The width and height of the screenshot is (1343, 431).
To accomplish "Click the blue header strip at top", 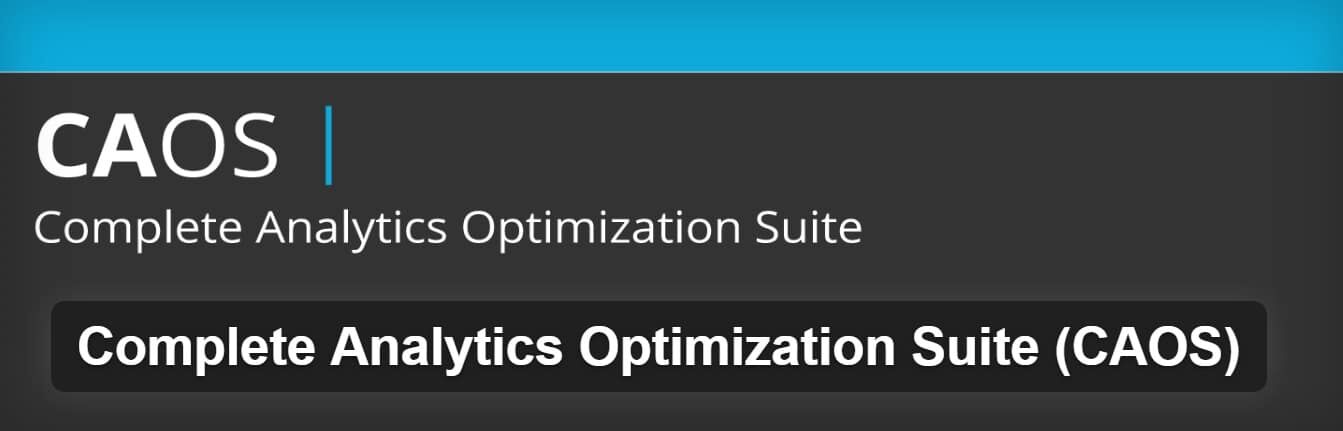I will coord(671,35).
